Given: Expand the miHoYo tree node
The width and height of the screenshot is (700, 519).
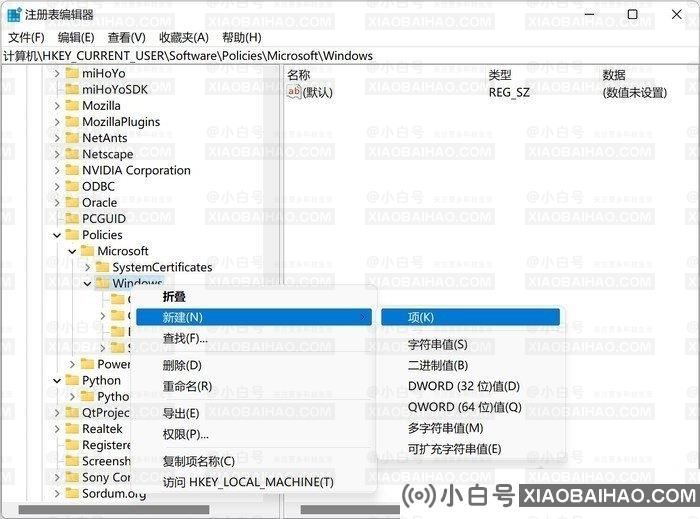Looking at the screenshot, I should point(57,73).
